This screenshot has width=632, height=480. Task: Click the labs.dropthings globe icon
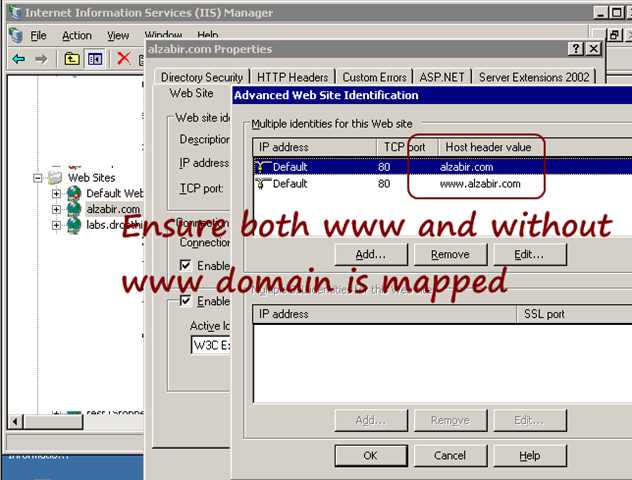(x=74, y=225)
